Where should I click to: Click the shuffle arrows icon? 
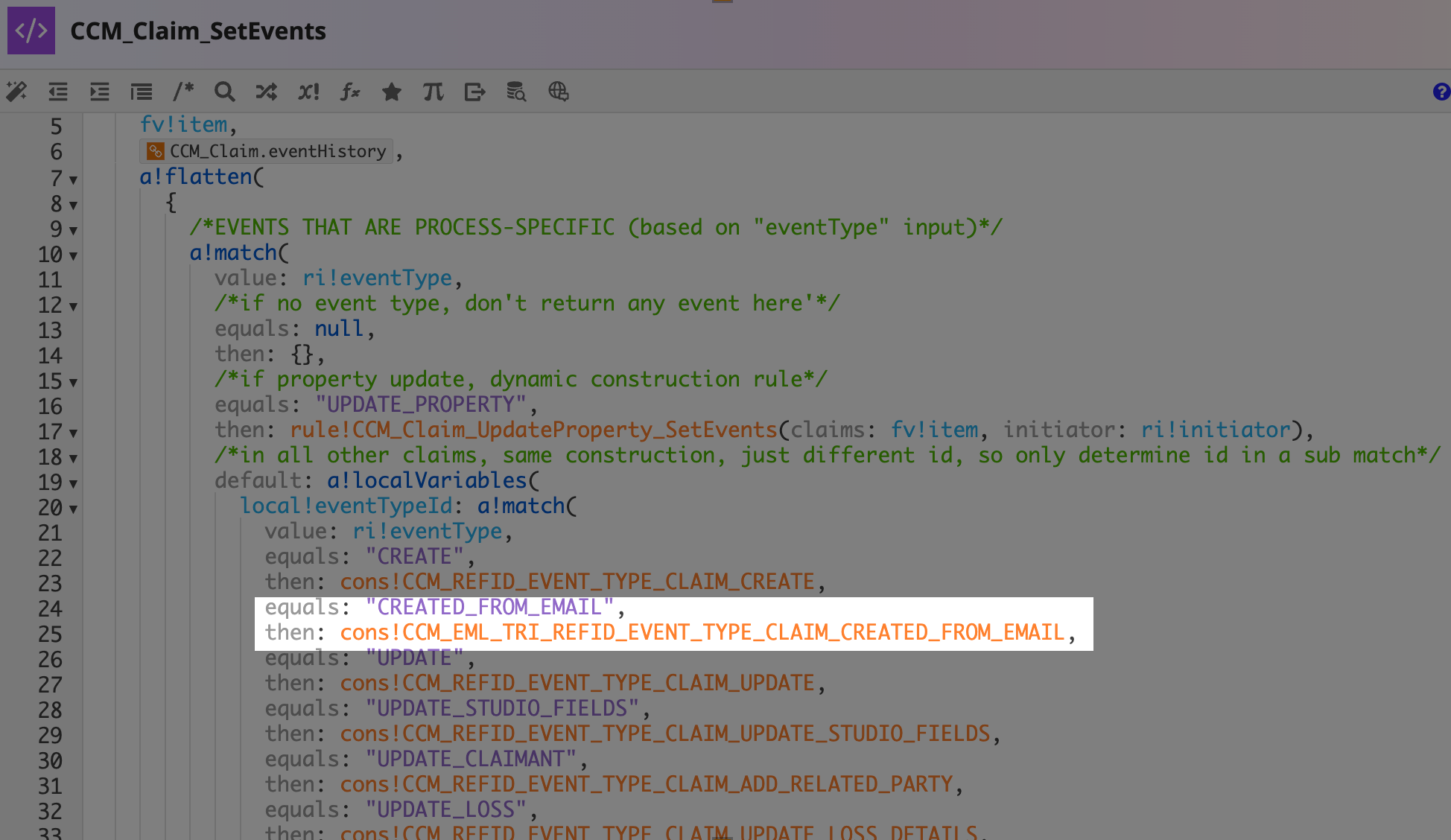point(267,92)
